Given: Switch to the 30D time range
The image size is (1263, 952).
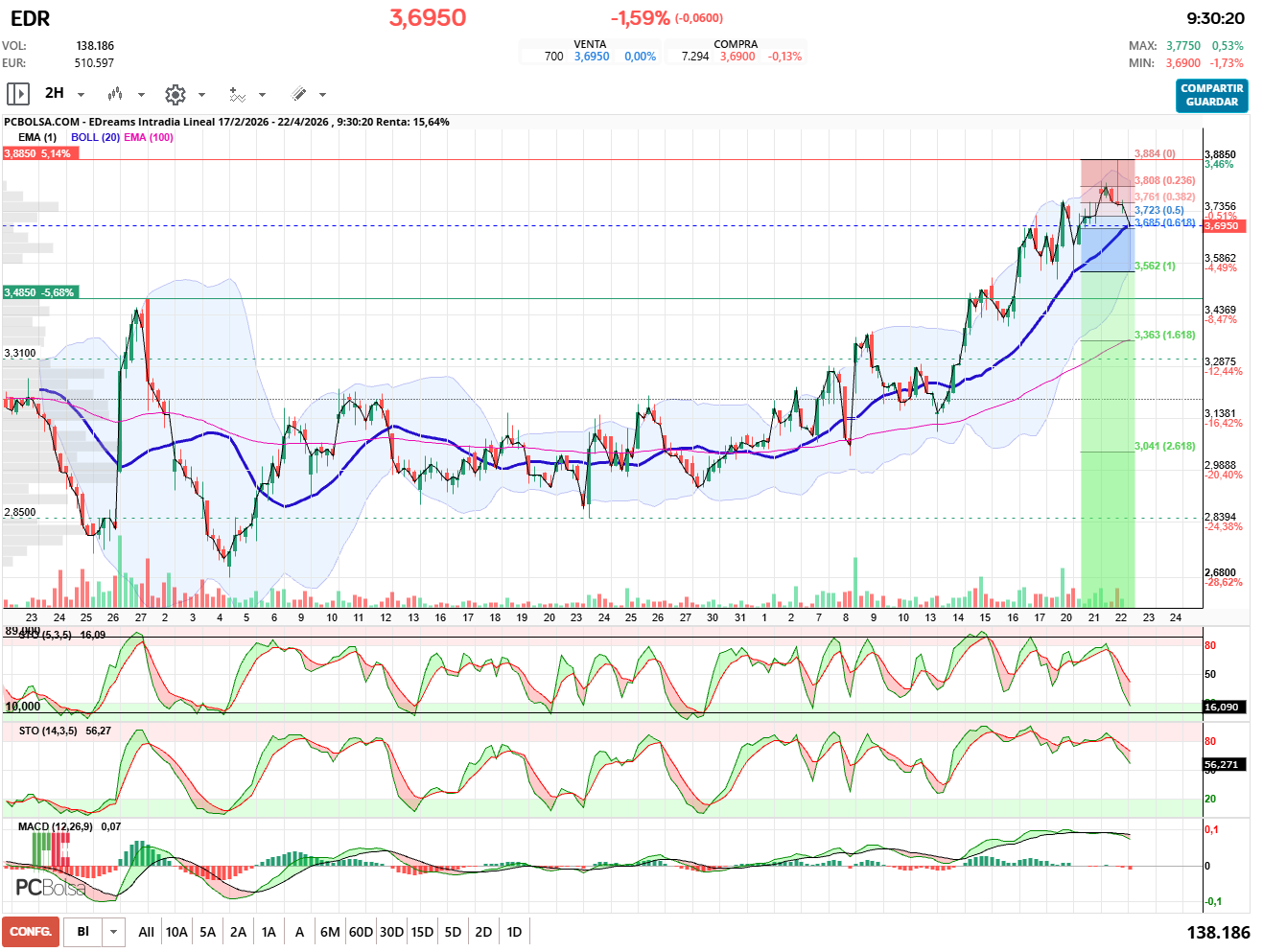Looking at the screenshot, I should coord(391,932).
